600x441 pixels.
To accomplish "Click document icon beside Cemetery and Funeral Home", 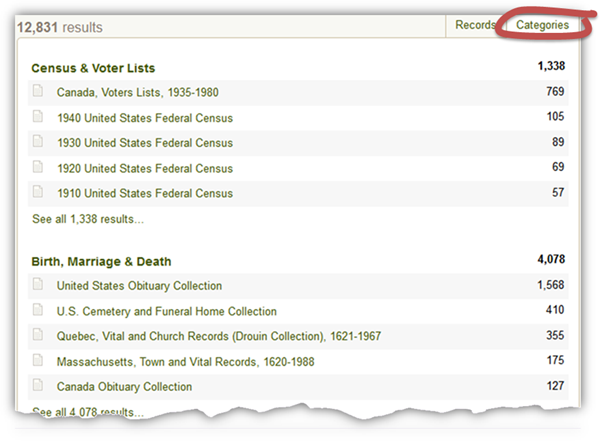I will [38, 310].
